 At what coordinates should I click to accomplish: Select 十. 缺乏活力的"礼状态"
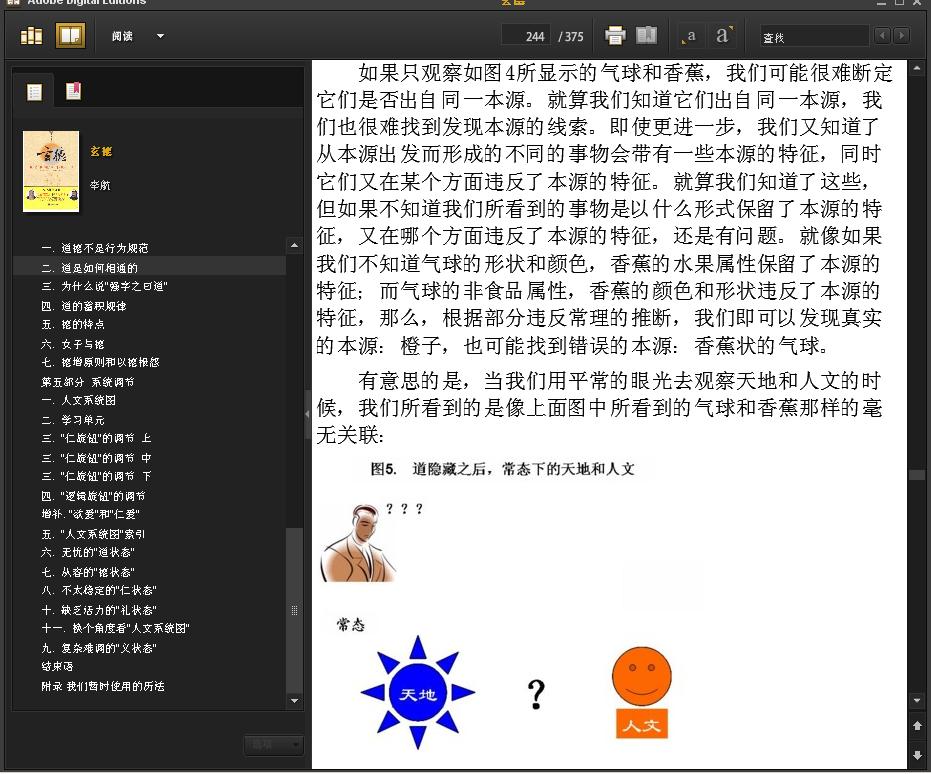click(x=99, y=610)
